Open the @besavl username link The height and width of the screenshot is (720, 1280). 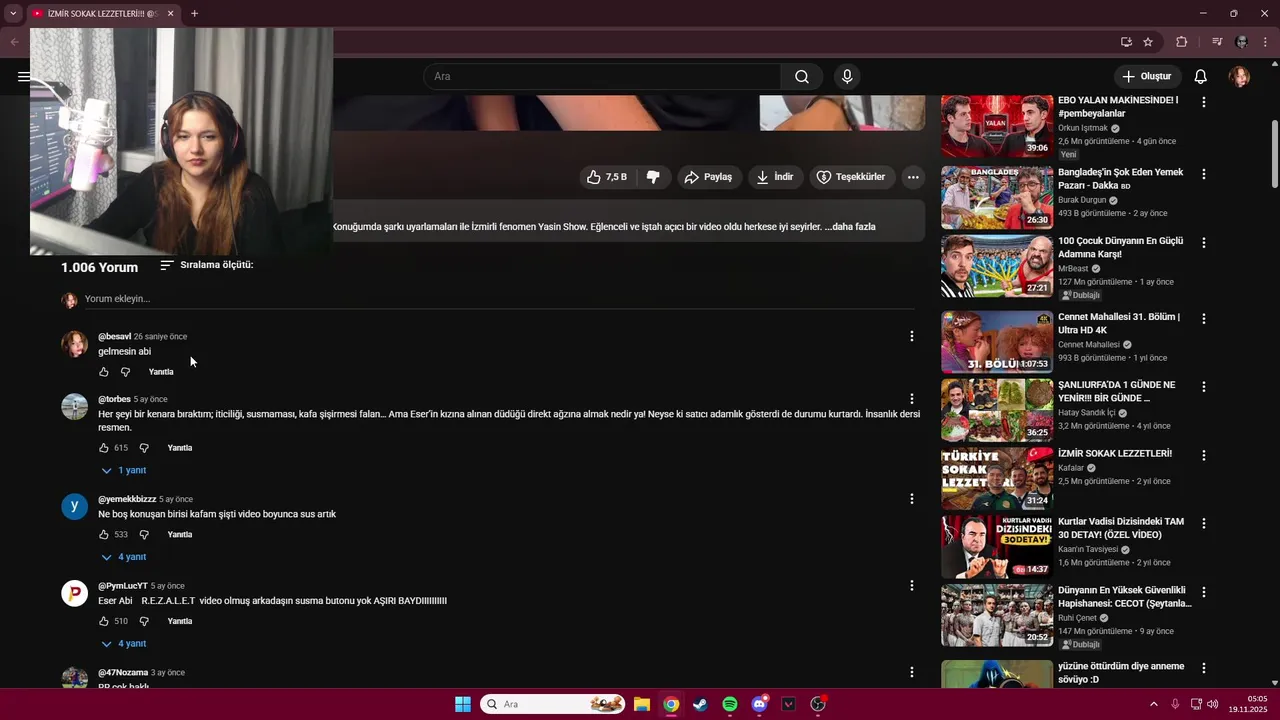[114, 337]
